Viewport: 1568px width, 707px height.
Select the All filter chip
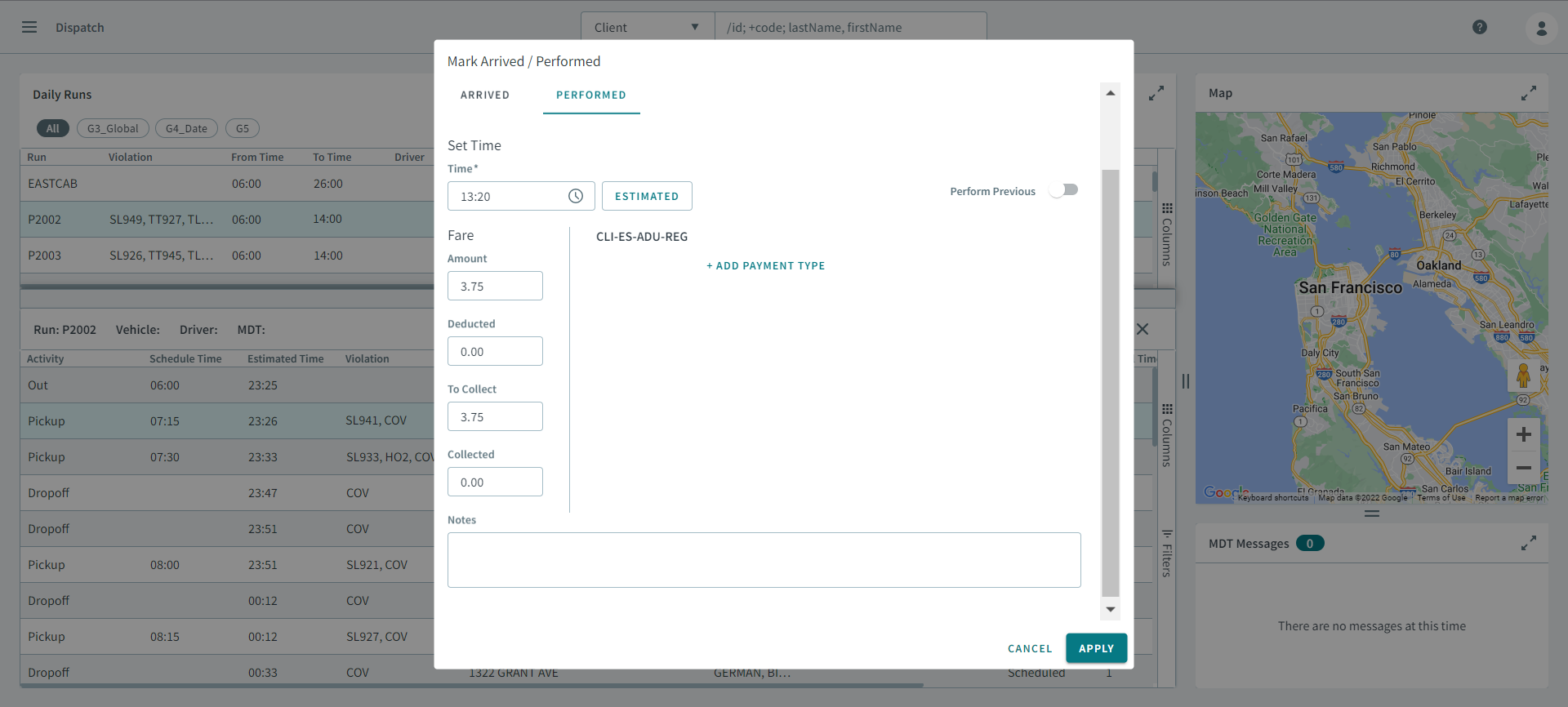point(52,128)
